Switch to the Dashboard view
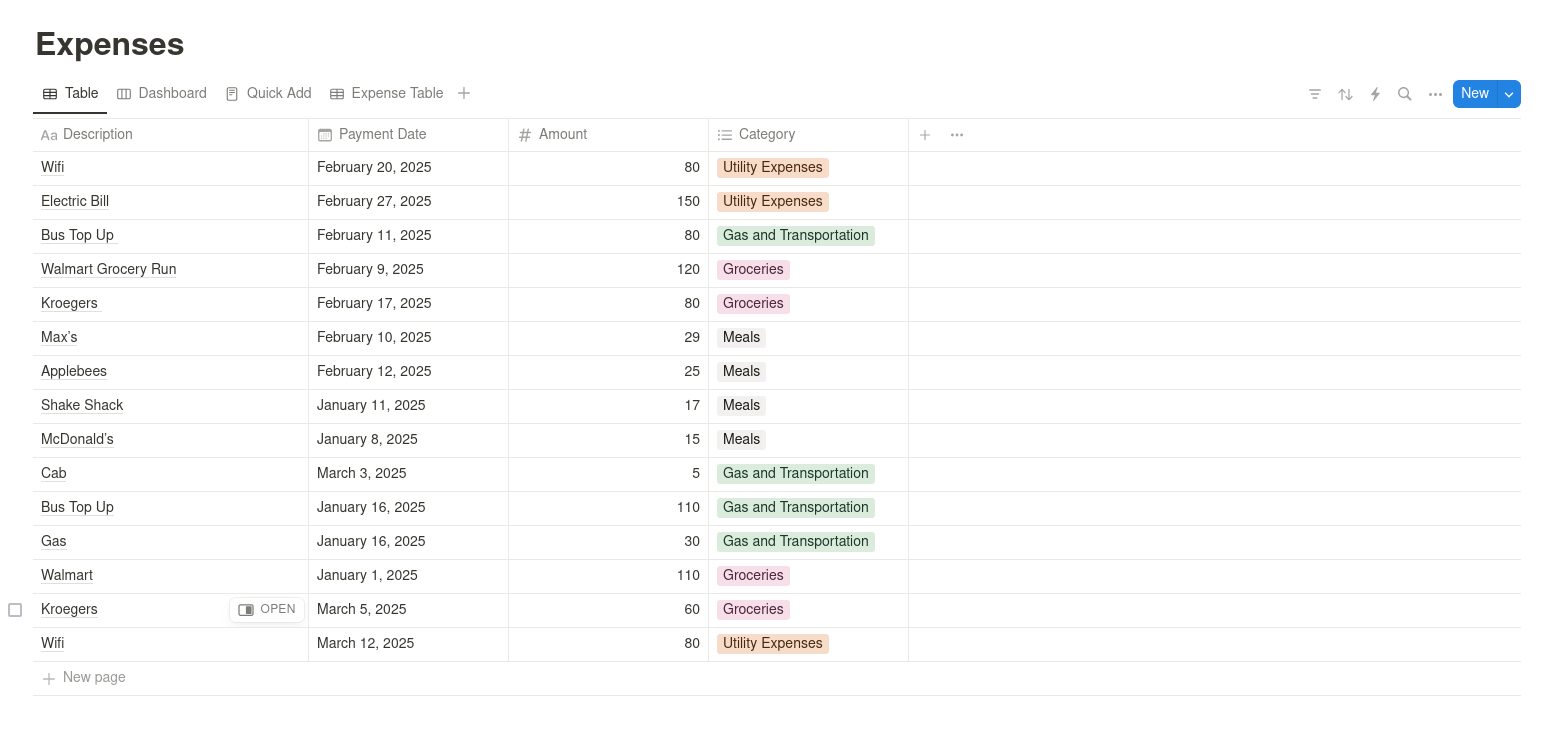 pyautogui.click(x=162, y=93)
